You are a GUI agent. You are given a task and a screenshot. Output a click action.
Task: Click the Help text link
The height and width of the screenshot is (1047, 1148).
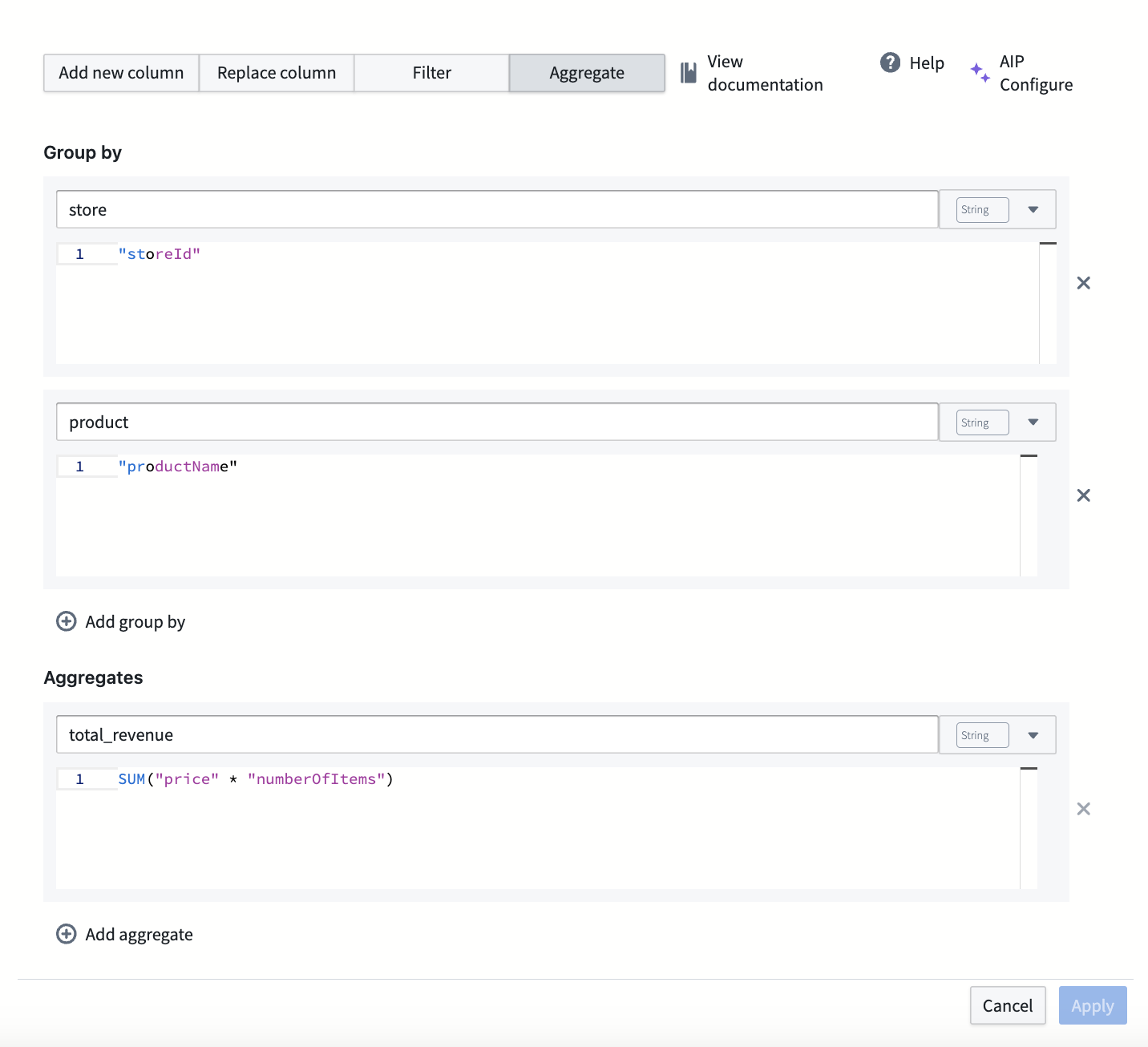click(927, 63)
